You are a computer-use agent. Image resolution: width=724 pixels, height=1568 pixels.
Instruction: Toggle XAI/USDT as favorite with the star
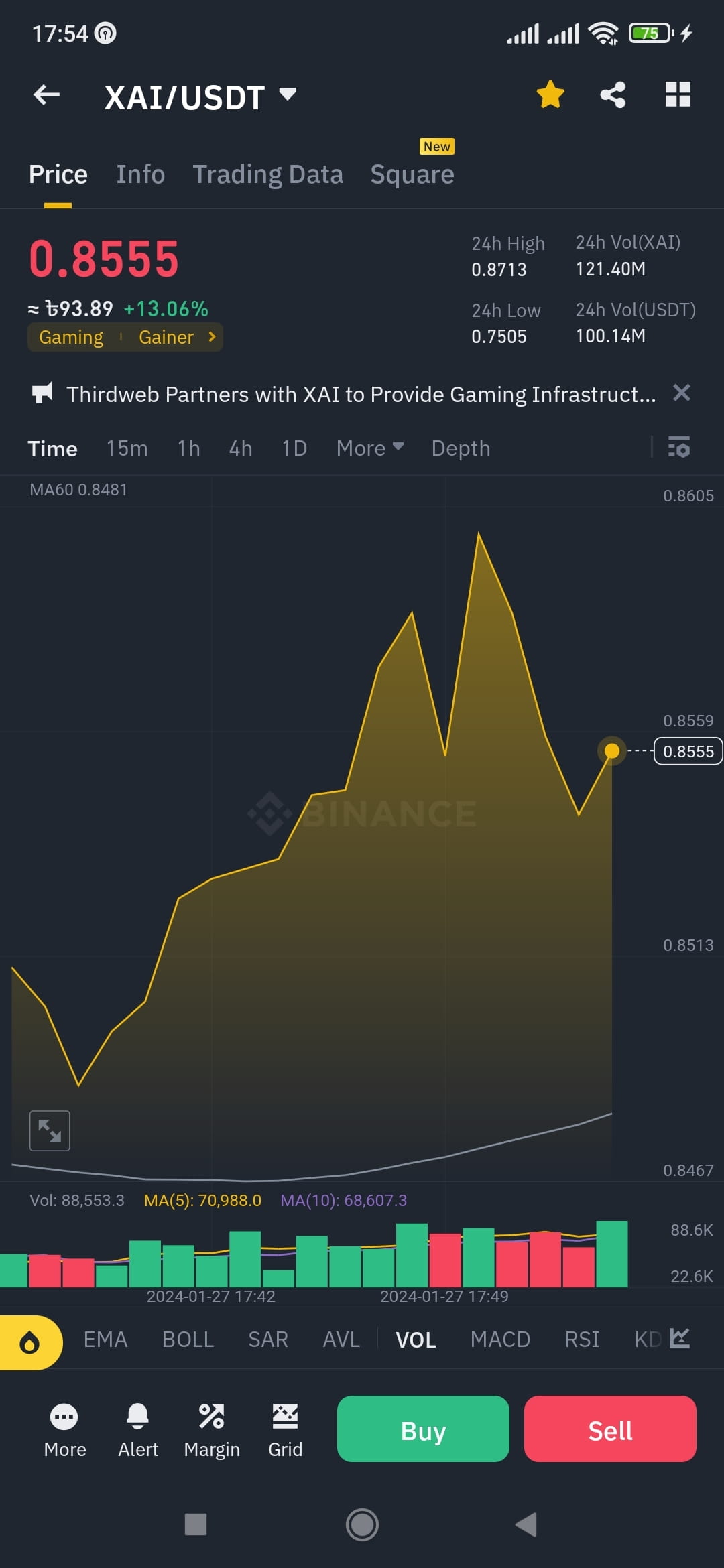550,95
